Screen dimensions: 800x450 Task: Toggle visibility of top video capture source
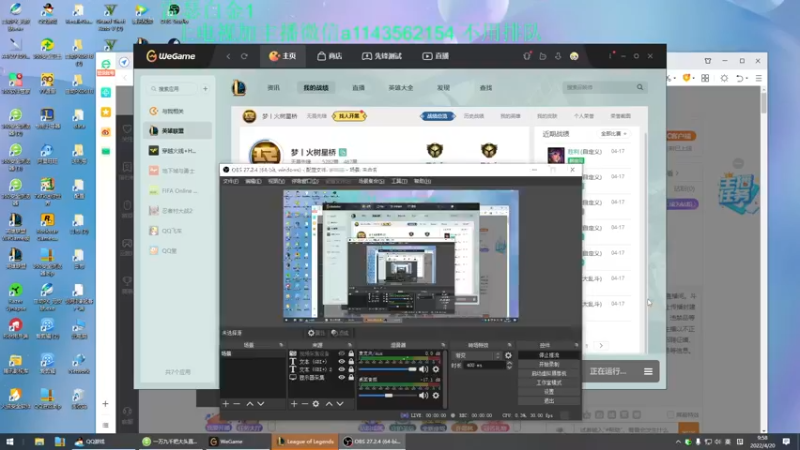tap(342, 353)
